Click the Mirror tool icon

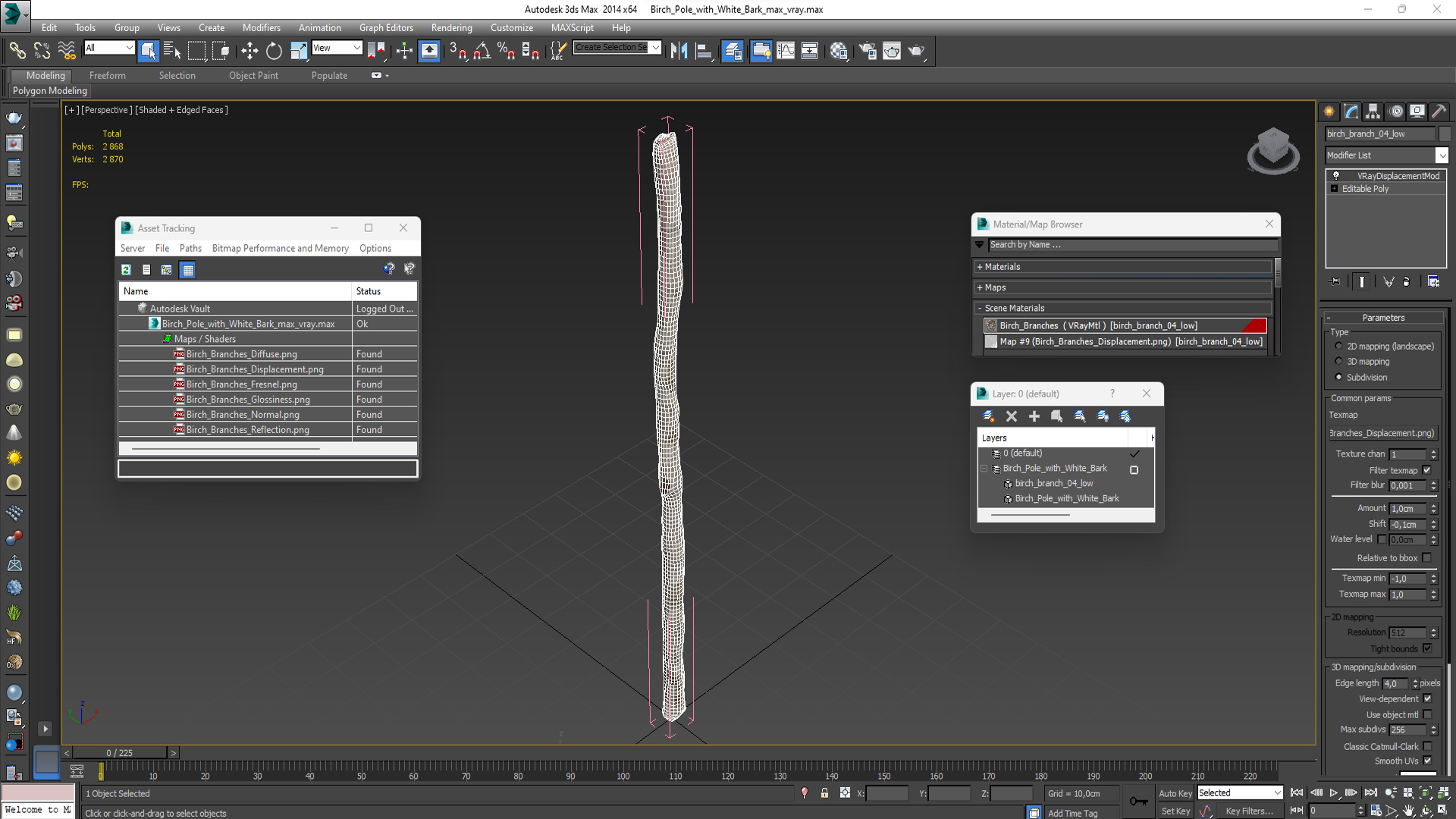(x=679, y=51)
